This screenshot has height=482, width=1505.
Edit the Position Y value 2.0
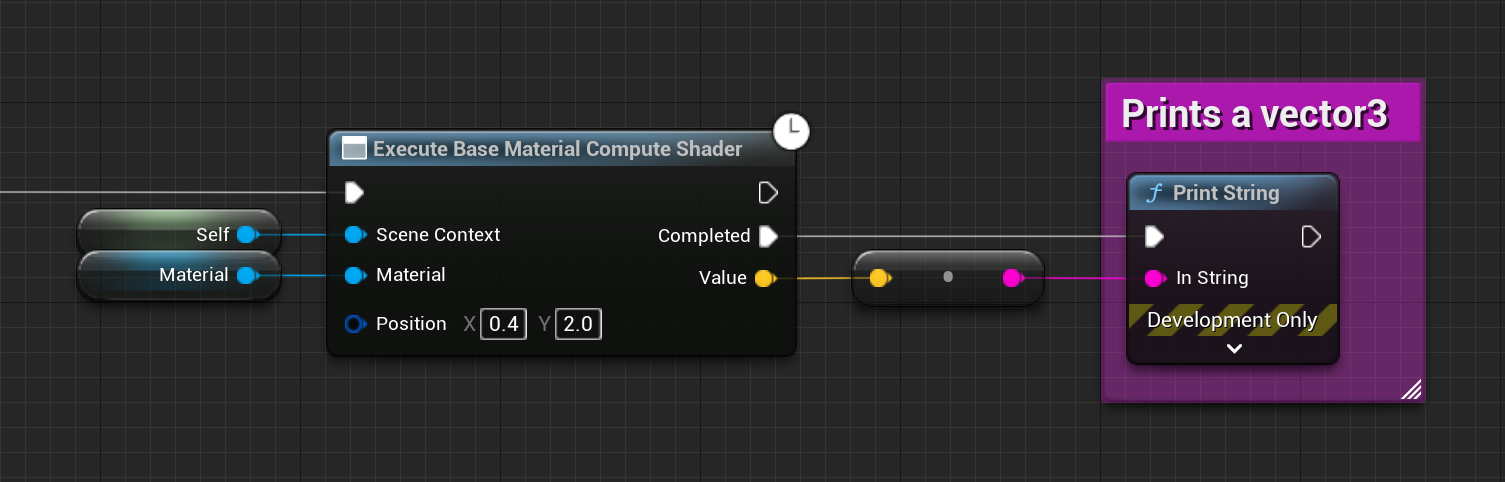coord(578,324)
